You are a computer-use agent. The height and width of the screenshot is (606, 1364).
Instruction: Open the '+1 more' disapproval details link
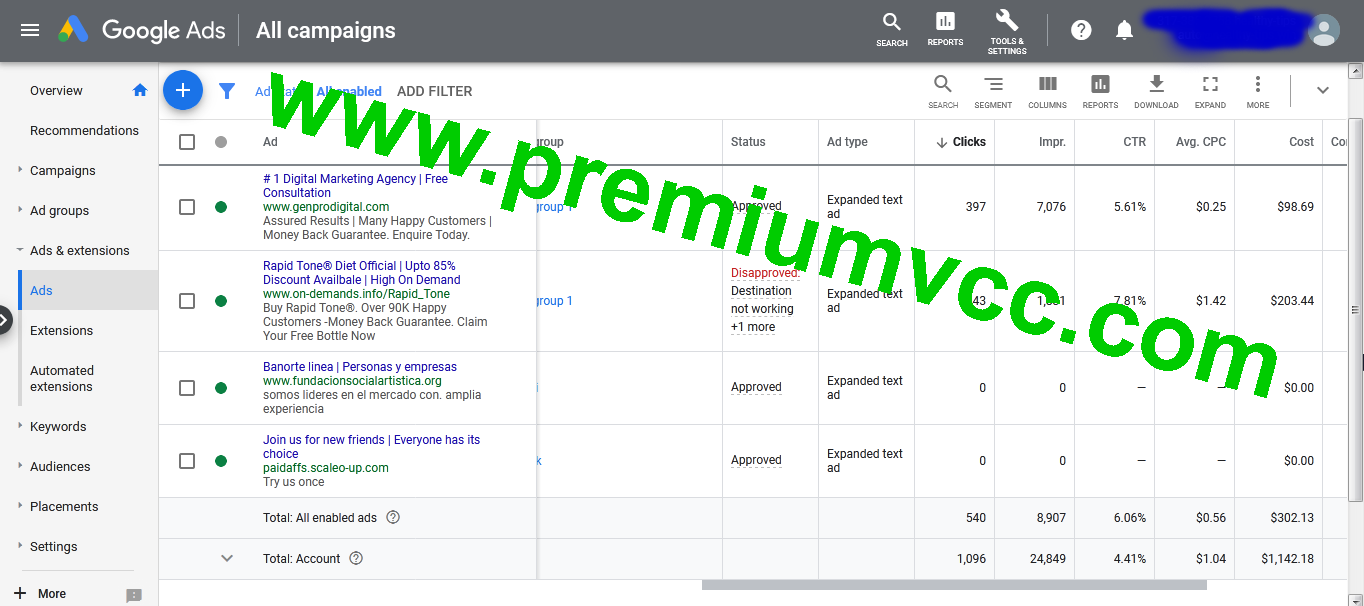click(753, 326)
